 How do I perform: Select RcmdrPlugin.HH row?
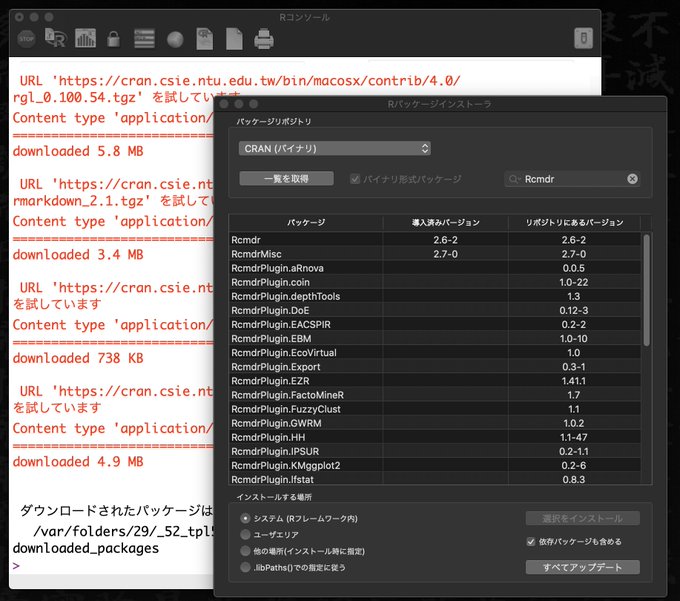click(x=435, y=437)
